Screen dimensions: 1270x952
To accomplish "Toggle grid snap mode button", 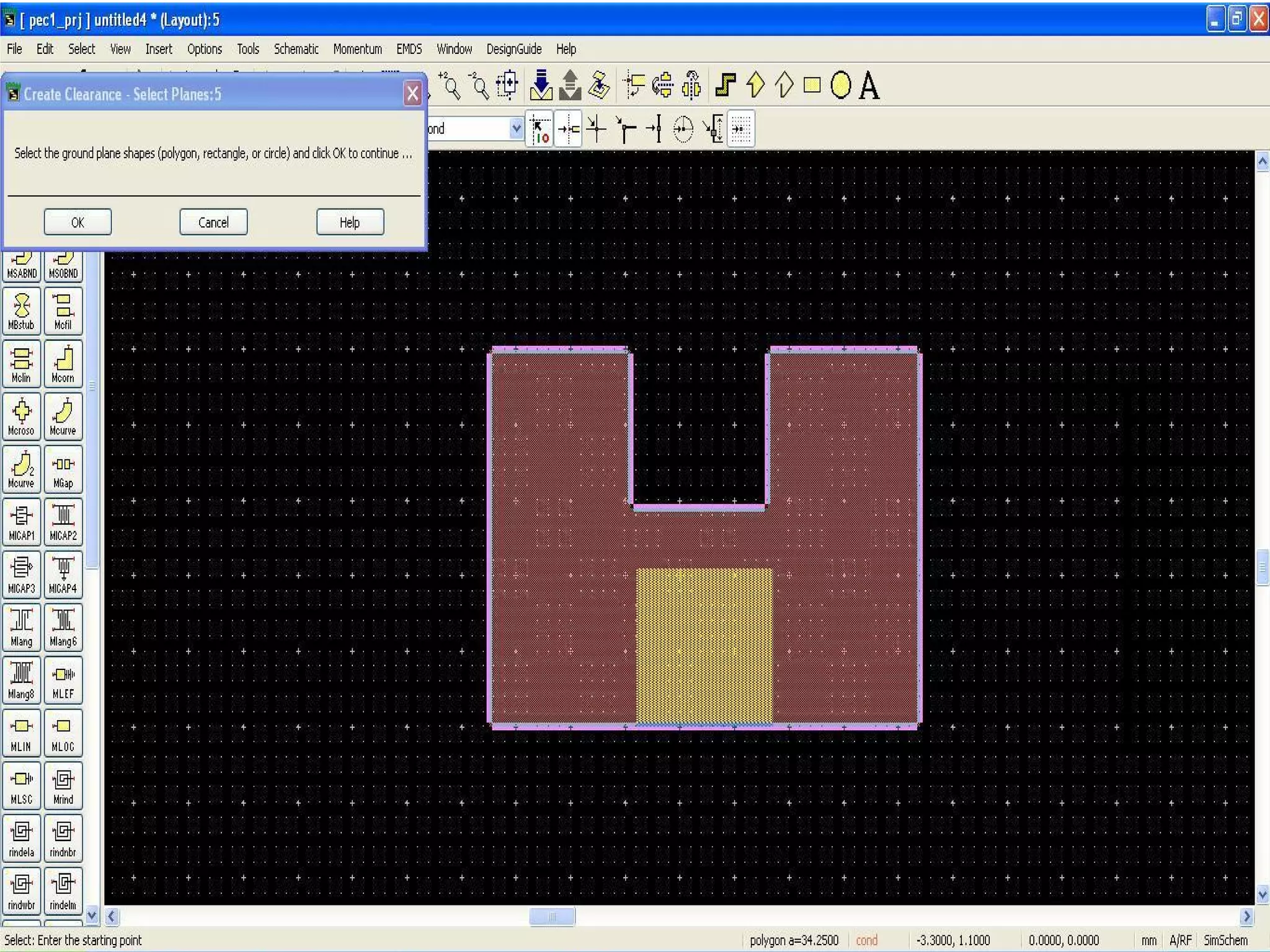I will point(740,129).
